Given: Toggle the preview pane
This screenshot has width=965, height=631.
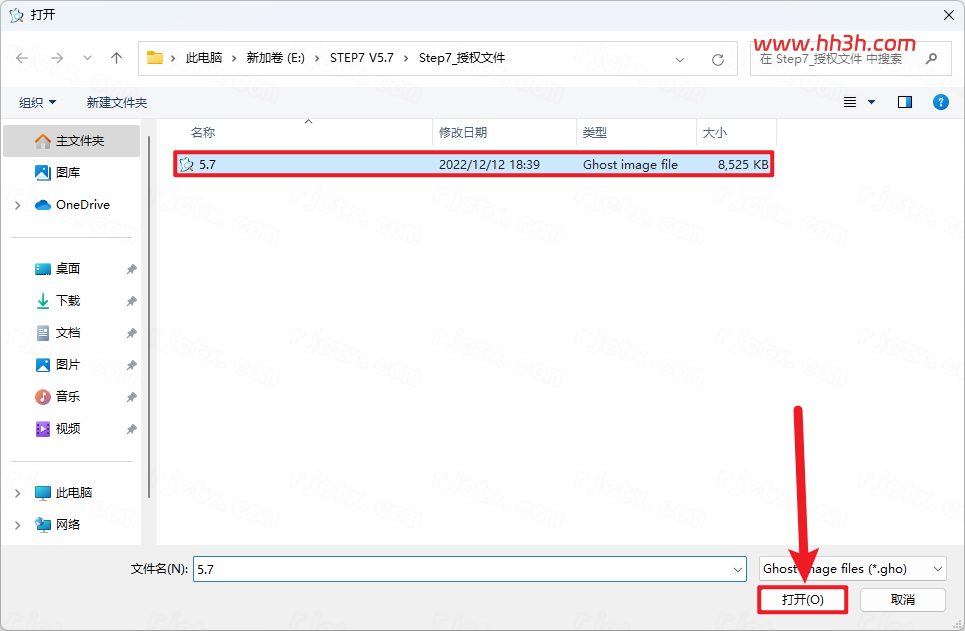Looking at the screenshot, I should coord(905,102).
